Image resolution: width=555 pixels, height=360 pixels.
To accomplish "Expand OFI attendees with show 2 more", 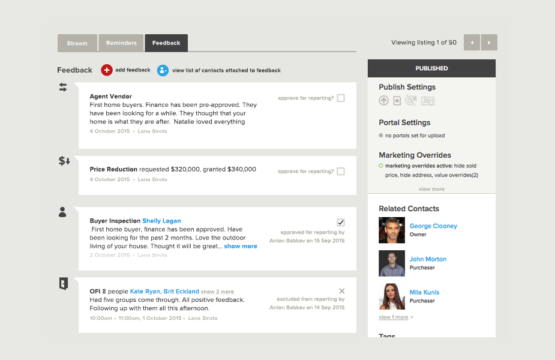I will (x=217, y=292).
